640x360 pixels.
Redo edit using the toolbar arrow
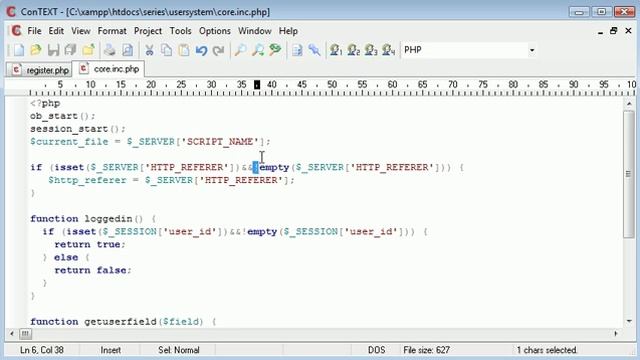[x=219, y=50]
